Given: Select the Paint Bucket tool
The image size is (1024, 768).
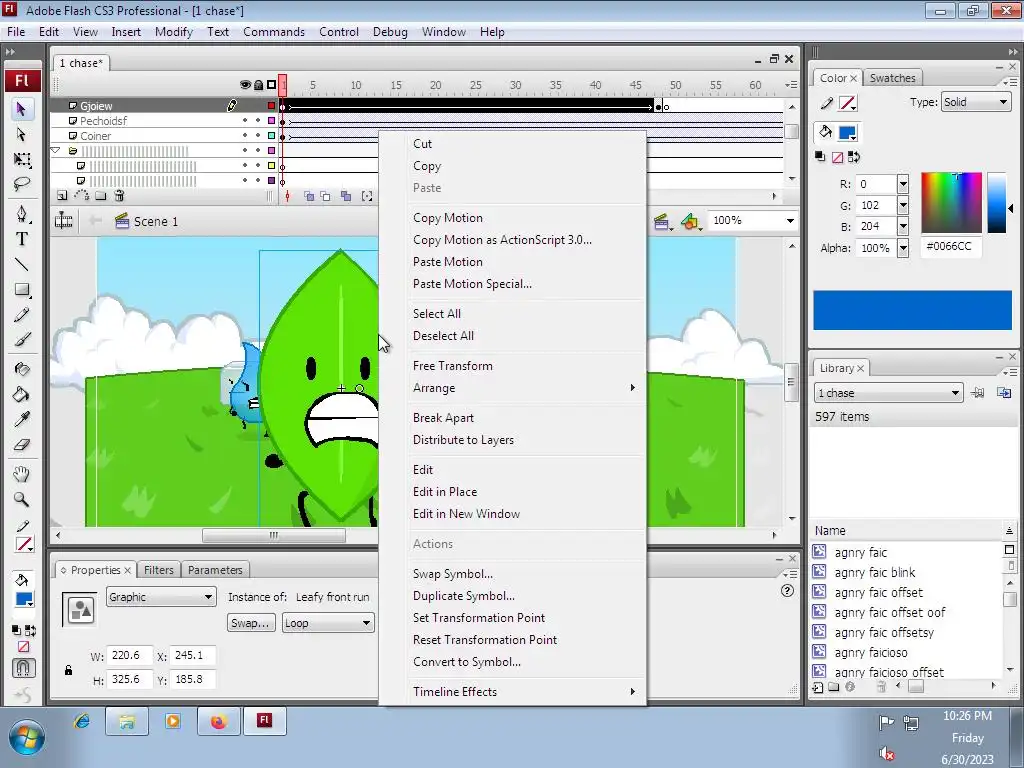Looking at the screenshot, I should click(22, 394).
